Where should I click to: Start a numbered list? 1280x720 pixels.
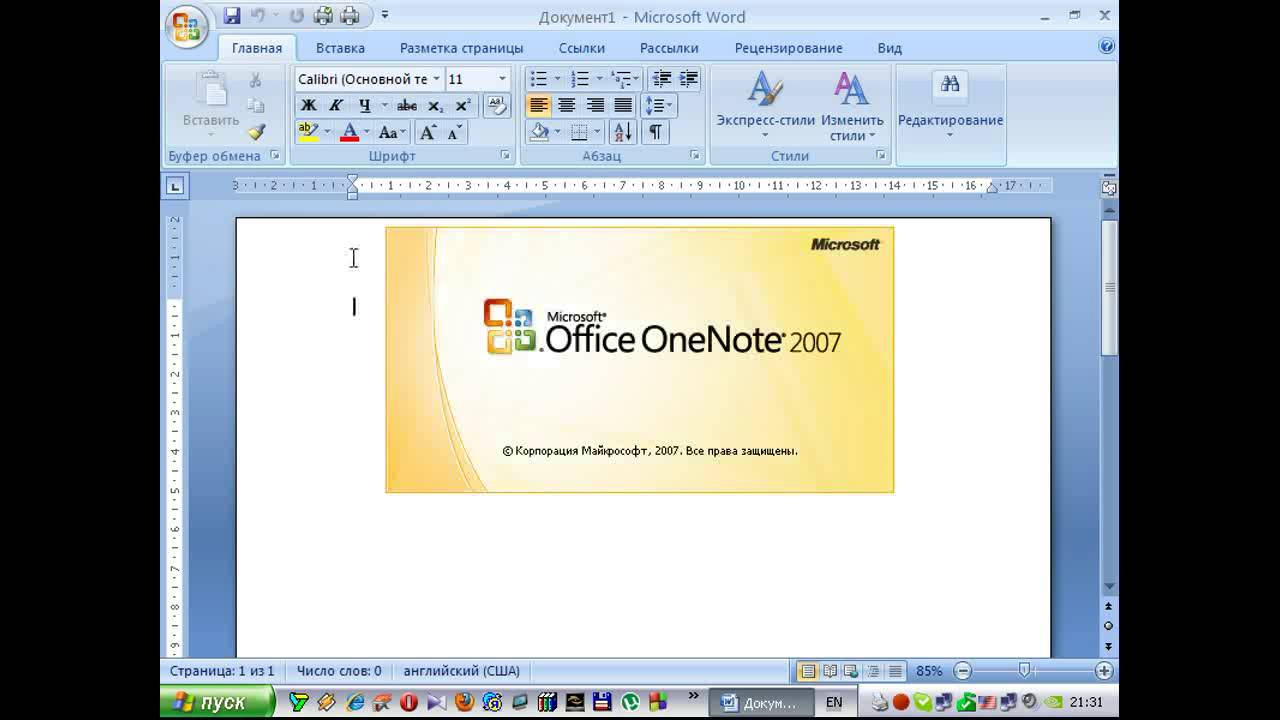[x=580, y=79]
